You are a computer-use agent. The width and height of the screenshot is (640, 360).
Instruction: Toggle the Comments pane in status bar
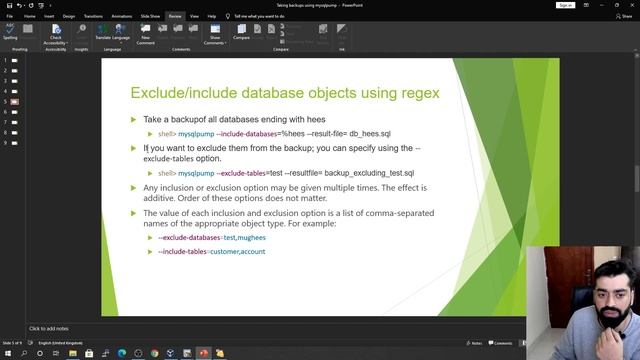click(500, 343)
